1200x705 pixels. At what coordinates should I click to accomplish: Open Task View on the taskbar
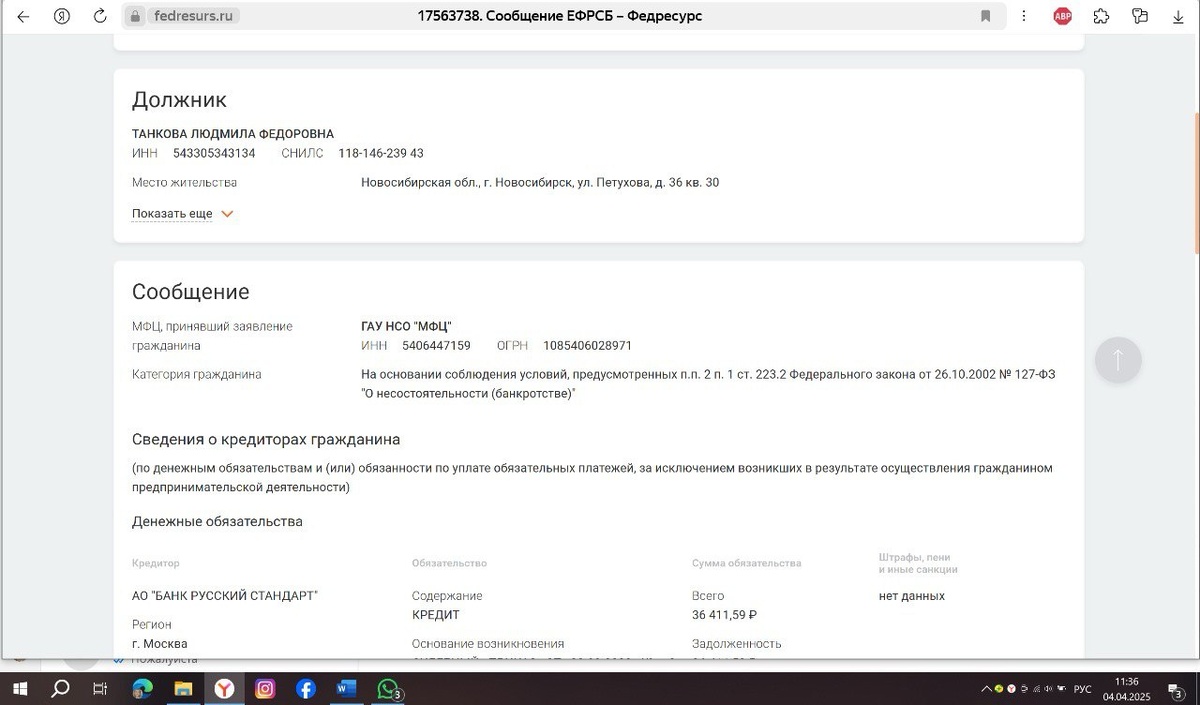coord(100,689)
